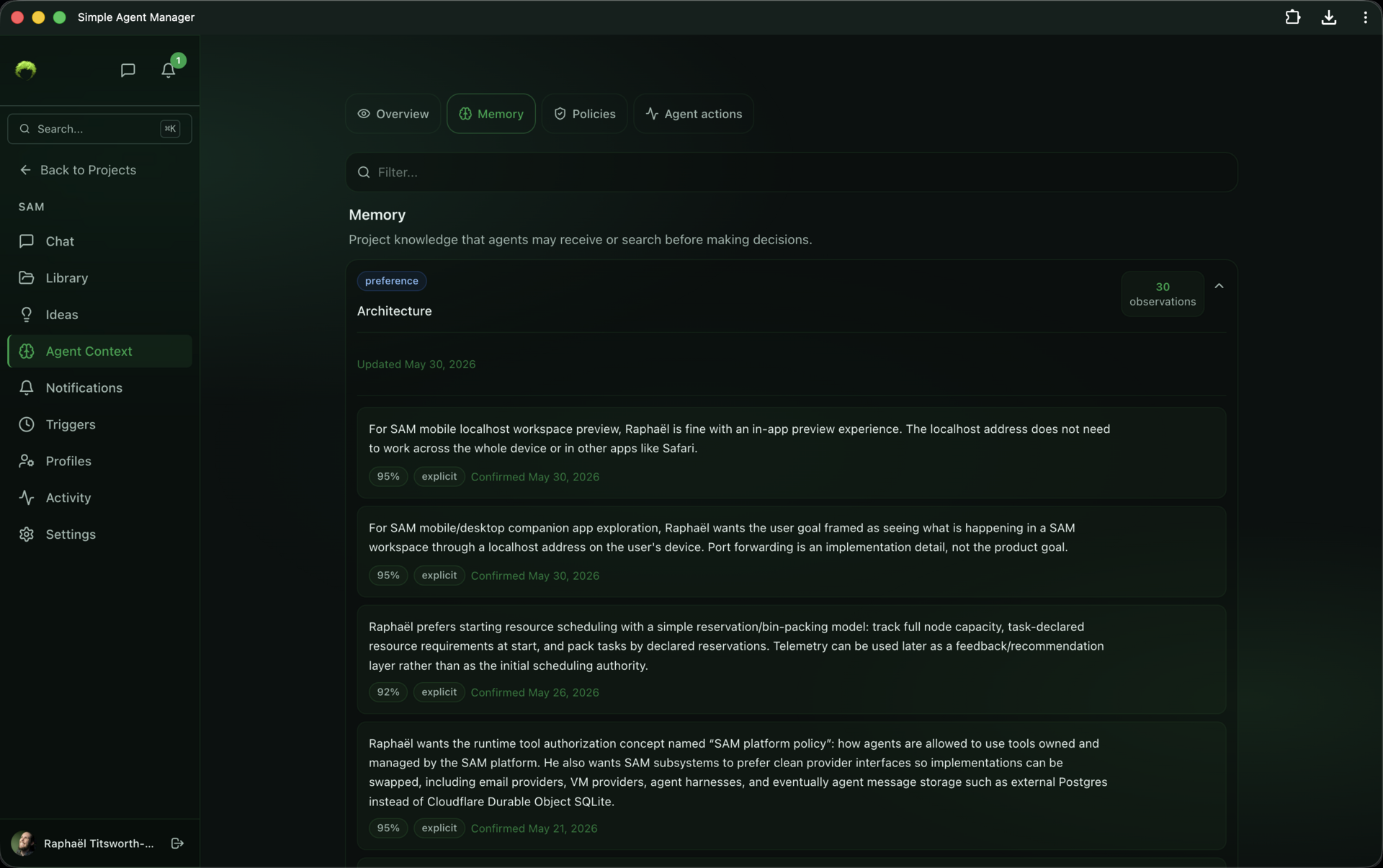
Task: Click the Triggers clock icon
Action: click(x=27, y=424)
